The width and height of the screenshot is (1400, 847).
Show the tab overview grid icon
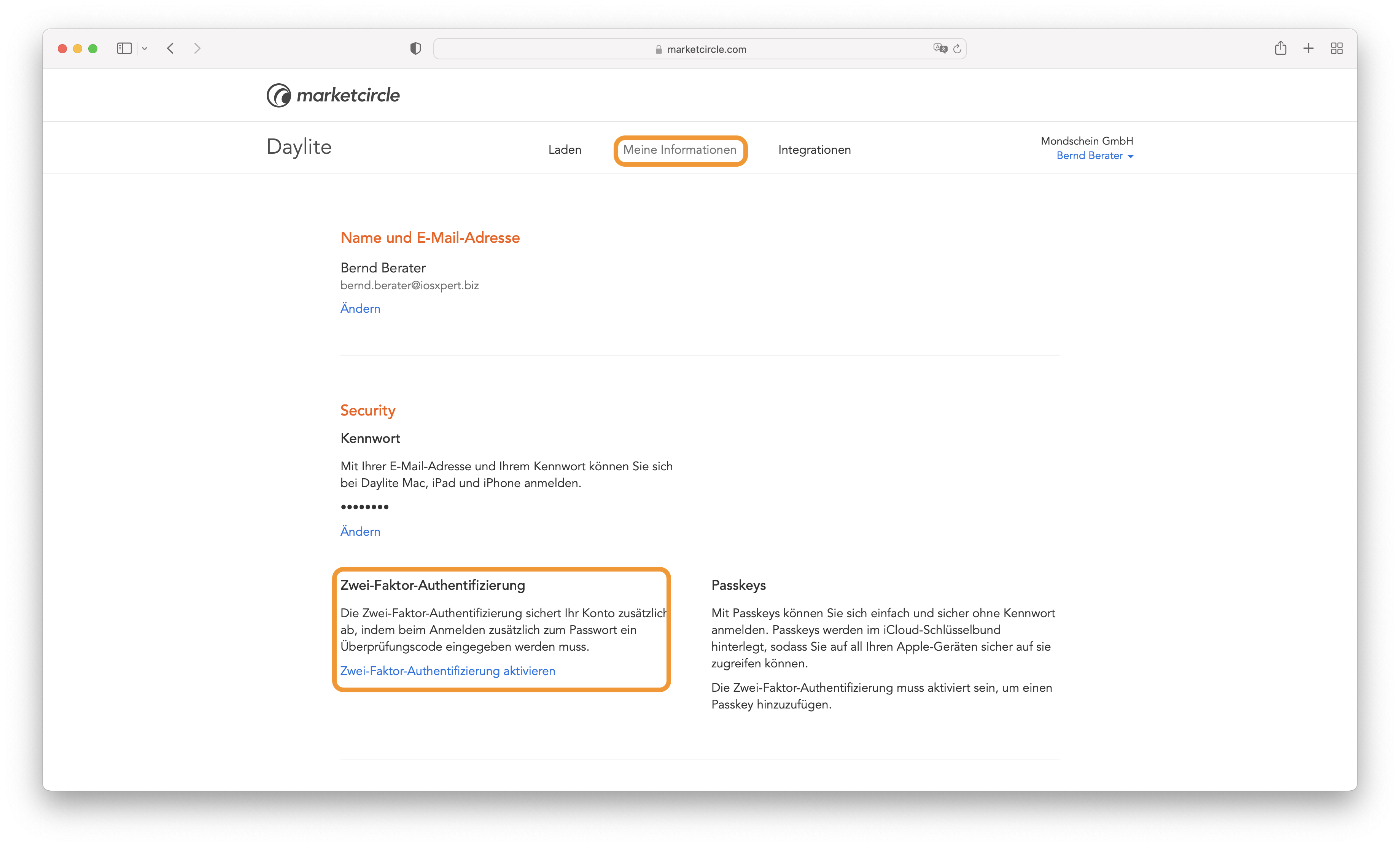[x=1336, y=48]
